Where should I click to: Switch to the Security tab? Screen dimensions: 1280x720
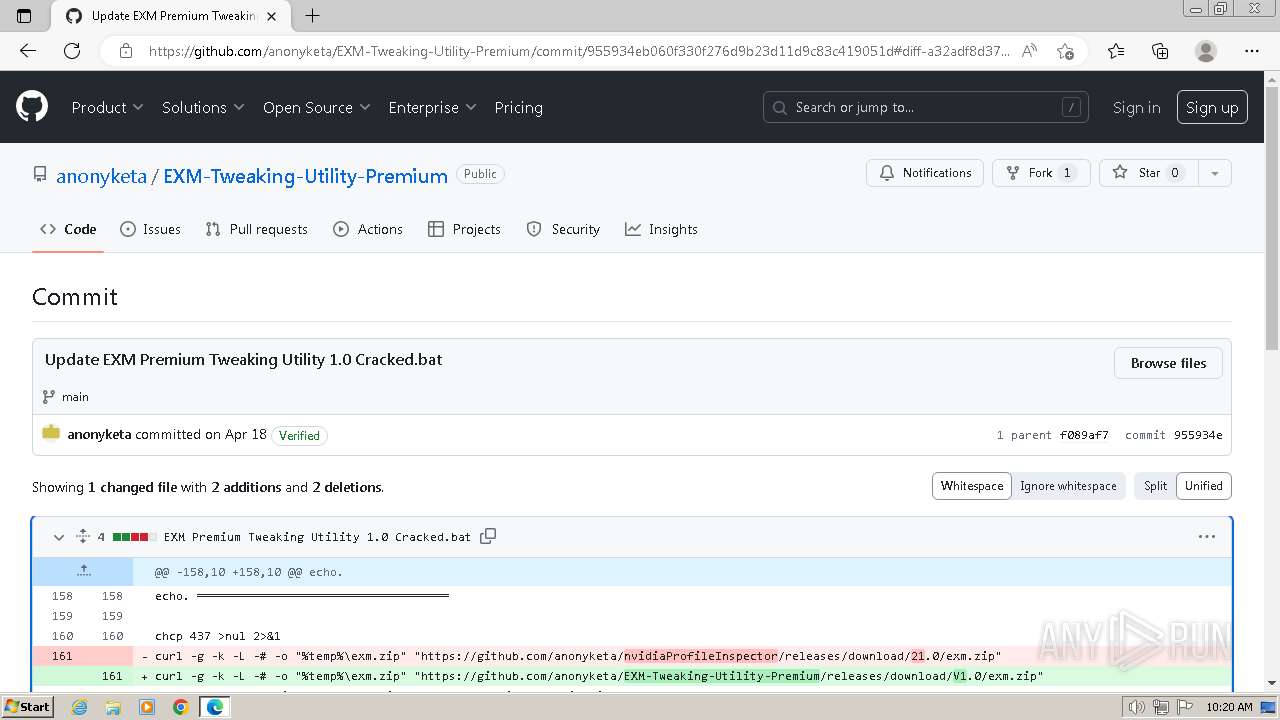click(x=563, y=229)
